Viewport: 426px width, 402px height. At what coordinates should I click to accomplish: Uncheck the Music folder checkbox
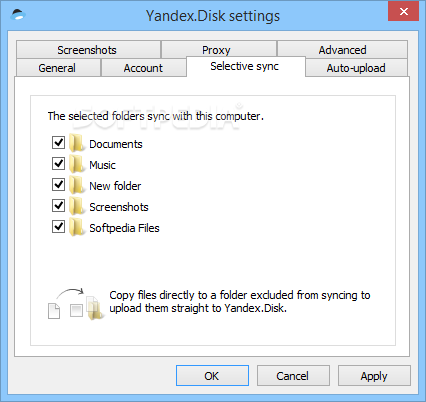click(59, 163)
